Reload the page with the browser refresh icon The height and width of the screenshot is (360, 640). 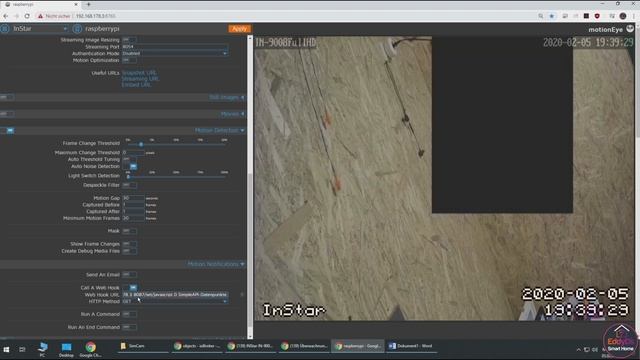click(x=27, y=16)
